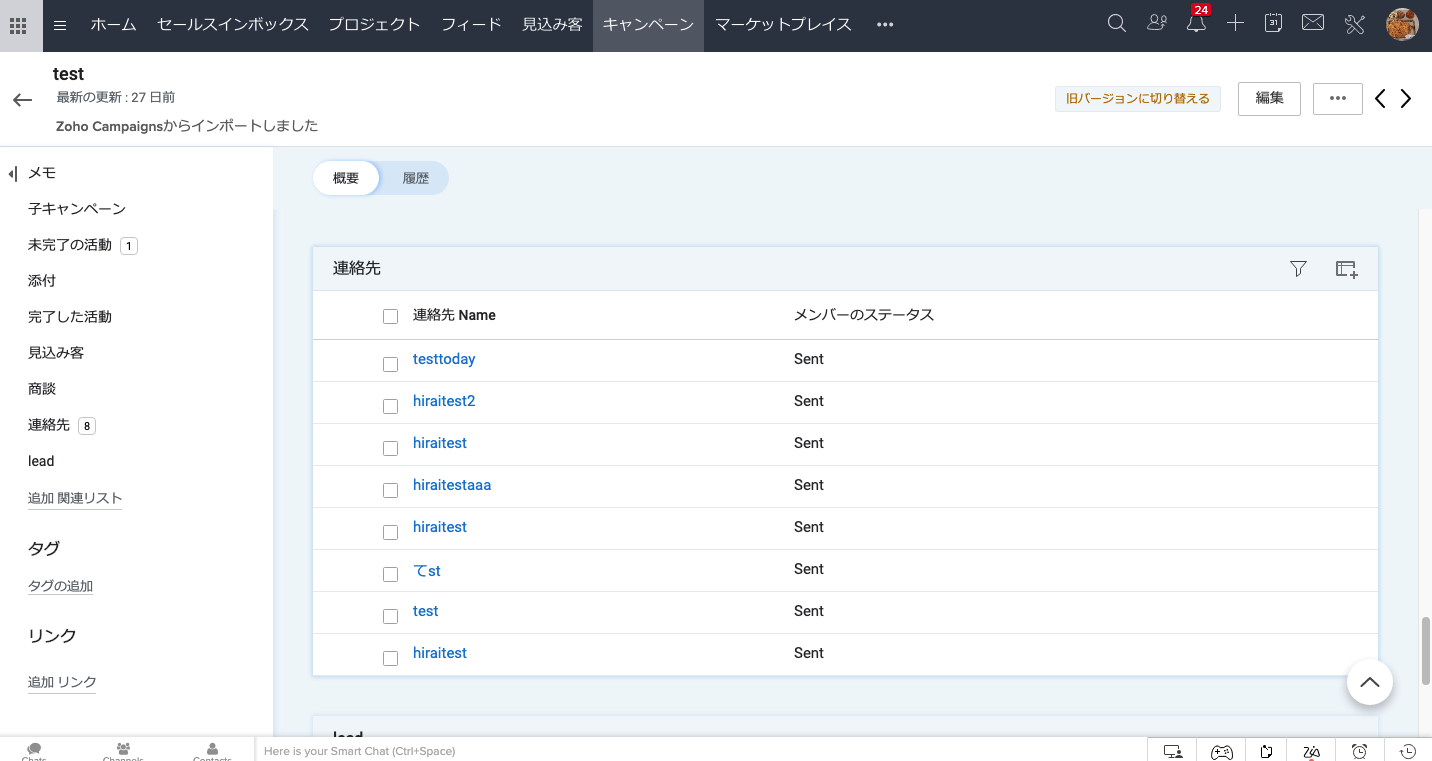This screenshot has width=1432, height=761.
Task: Open the notifications bell icon
Action: [x=1196, y=25]
